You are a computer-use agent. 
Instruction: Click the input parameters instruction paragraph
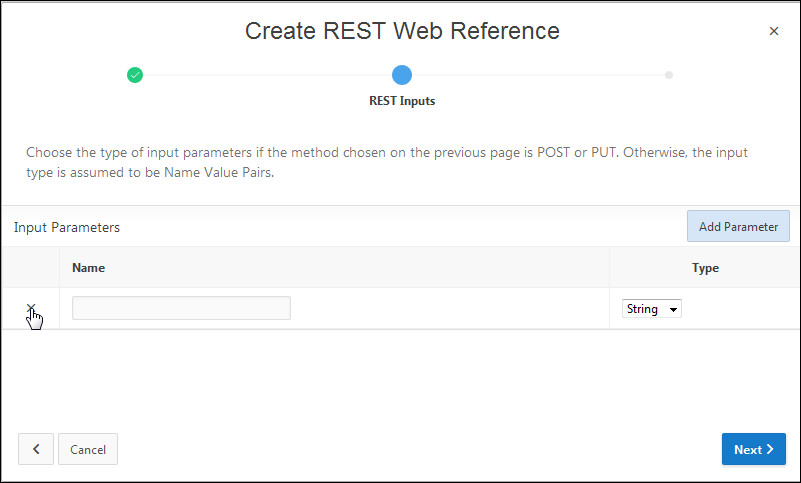click(387, 162)
